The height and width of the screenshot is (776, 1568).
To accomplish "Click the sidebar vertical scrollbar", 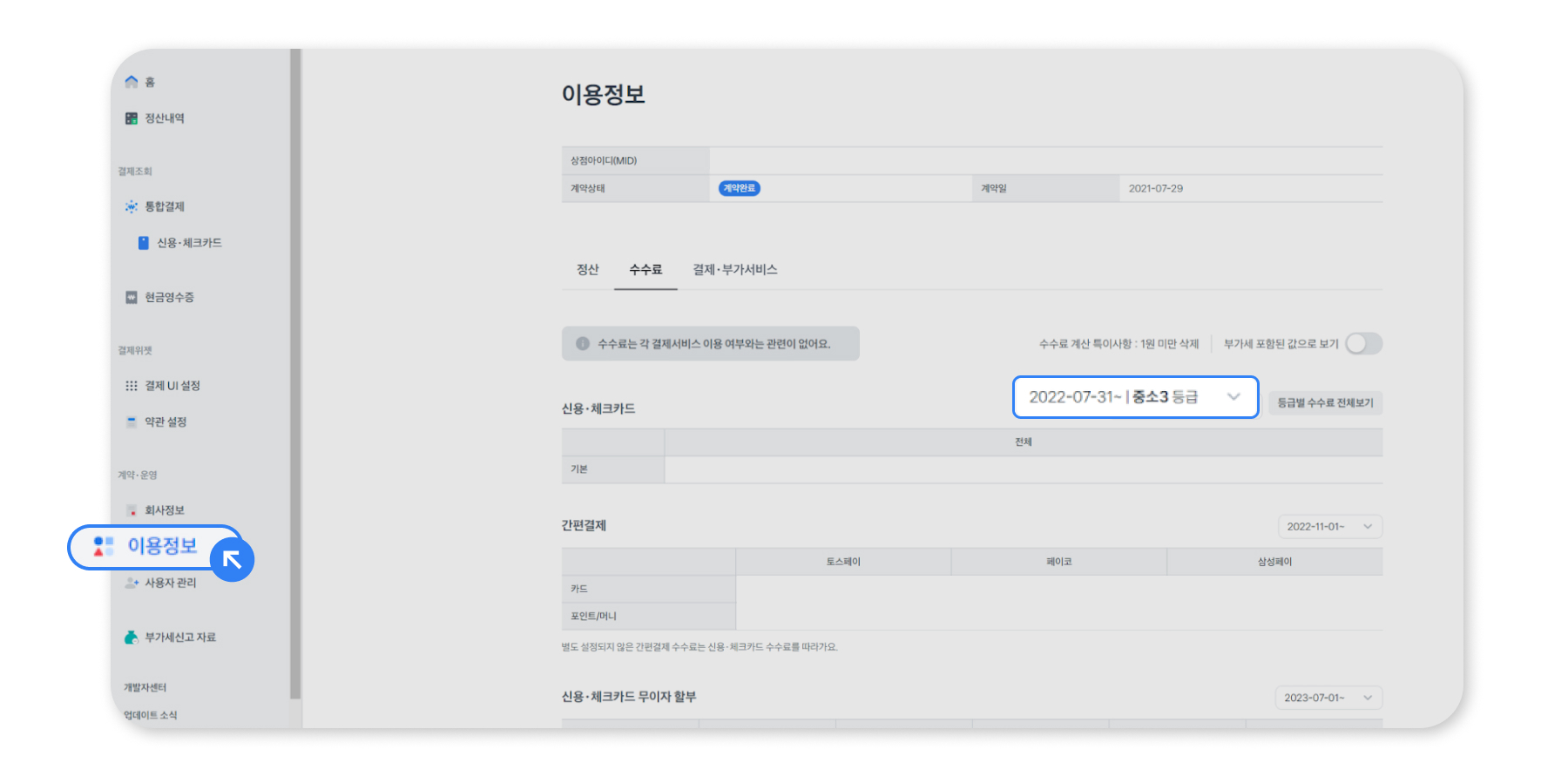I will tap(295, 375).
